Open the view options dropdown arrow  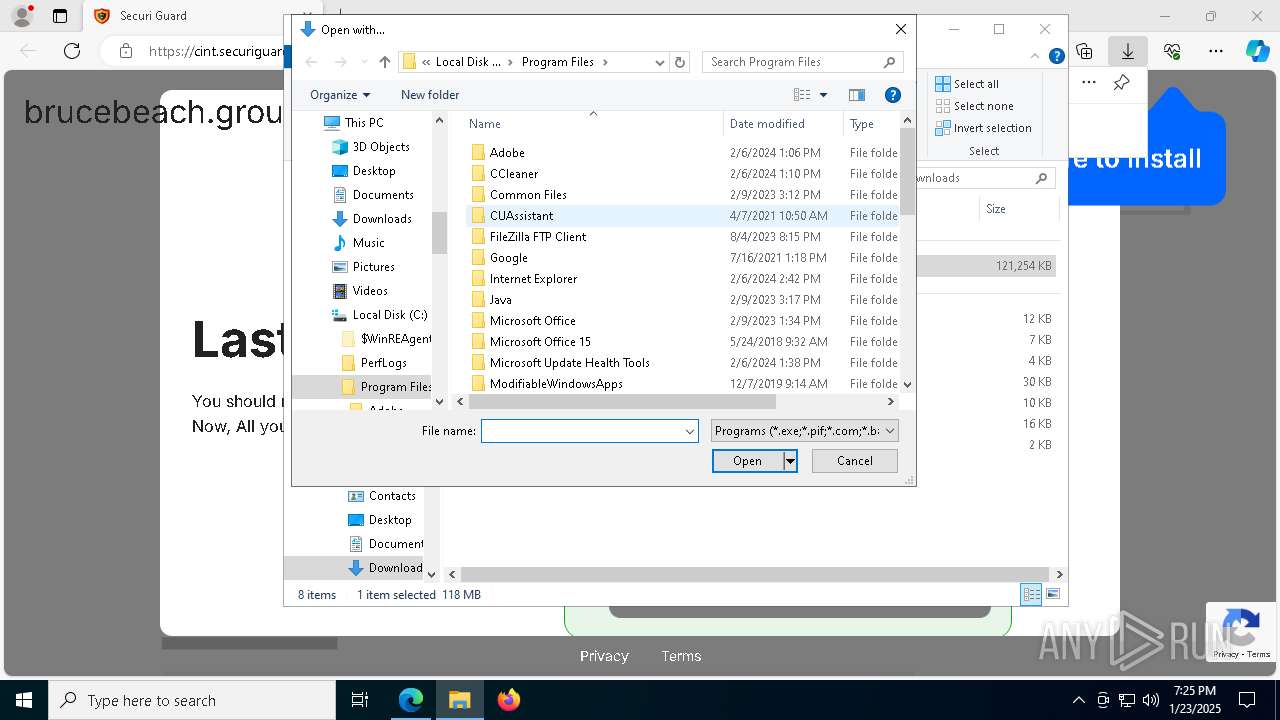click(x=824, y=95)
